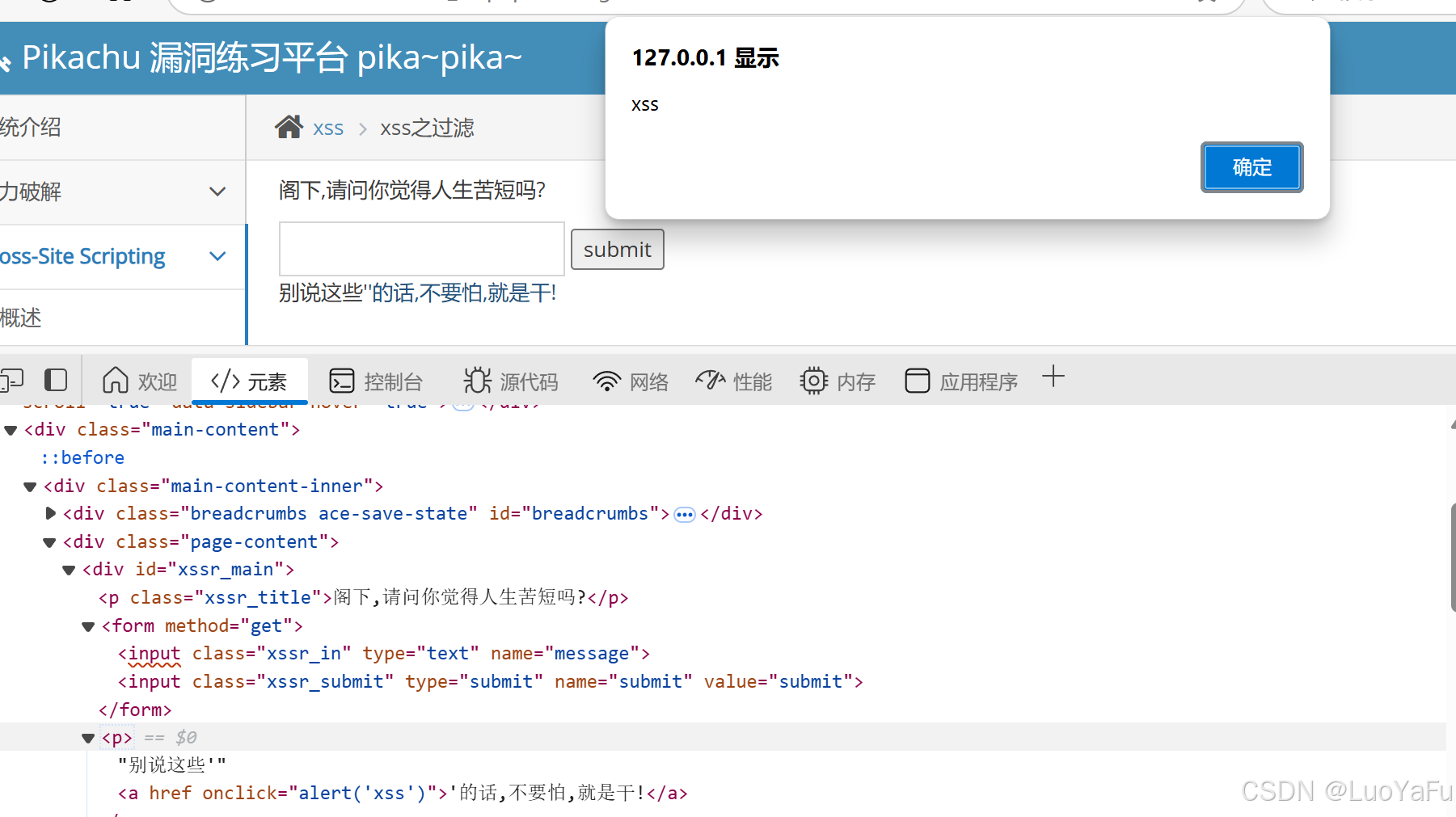
Task: Click the plus icon to add tool tab
Action: (1053, 377)
